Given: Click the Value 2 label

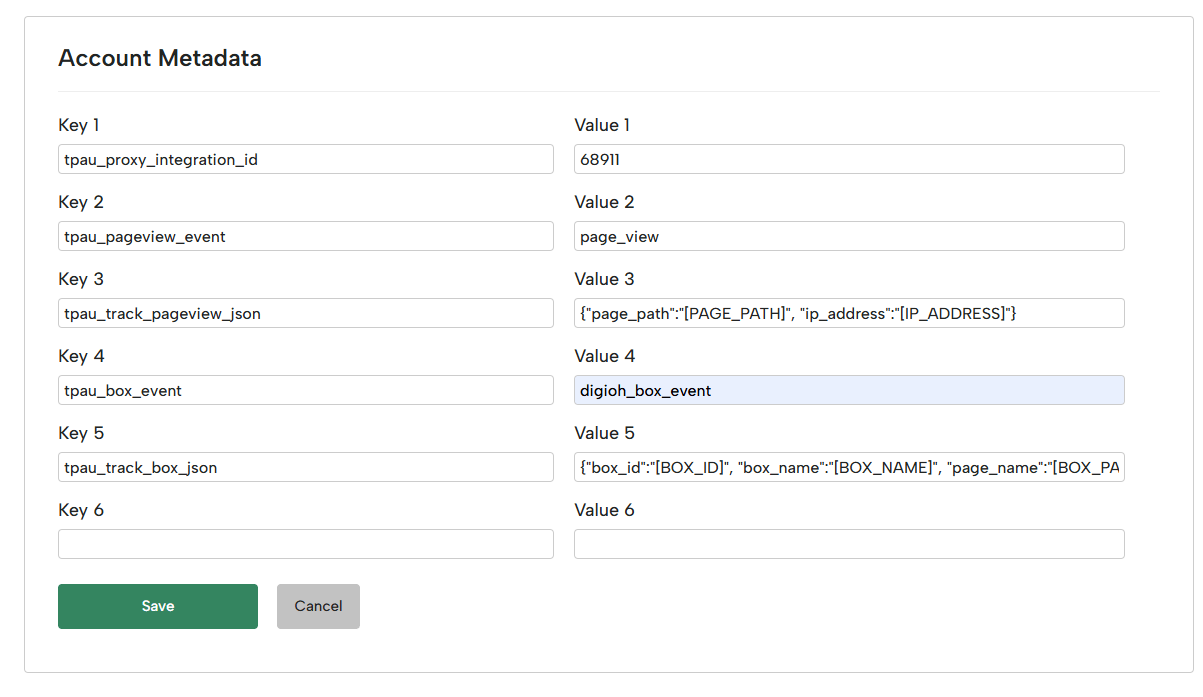Looking at the screenshot, I should [x=604, y=202].
